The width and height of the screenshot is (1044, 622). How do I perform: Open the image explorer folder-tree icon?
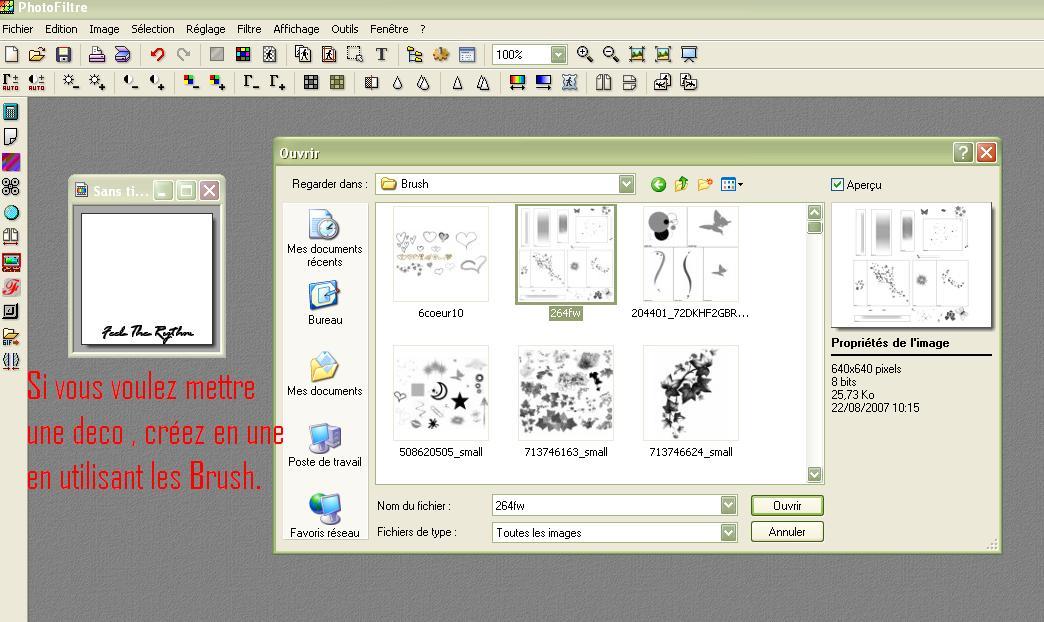pos(415,55)
